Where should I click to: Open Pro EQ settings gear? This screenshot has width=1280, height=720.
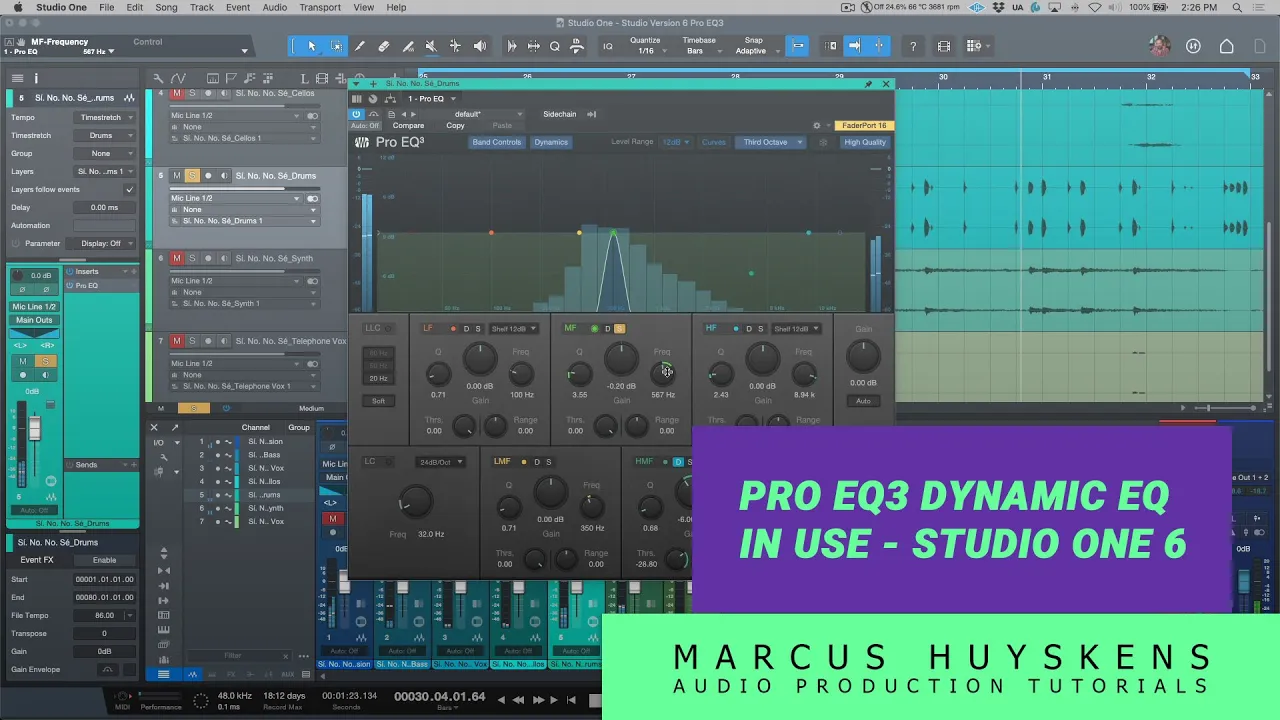[816, 126]
